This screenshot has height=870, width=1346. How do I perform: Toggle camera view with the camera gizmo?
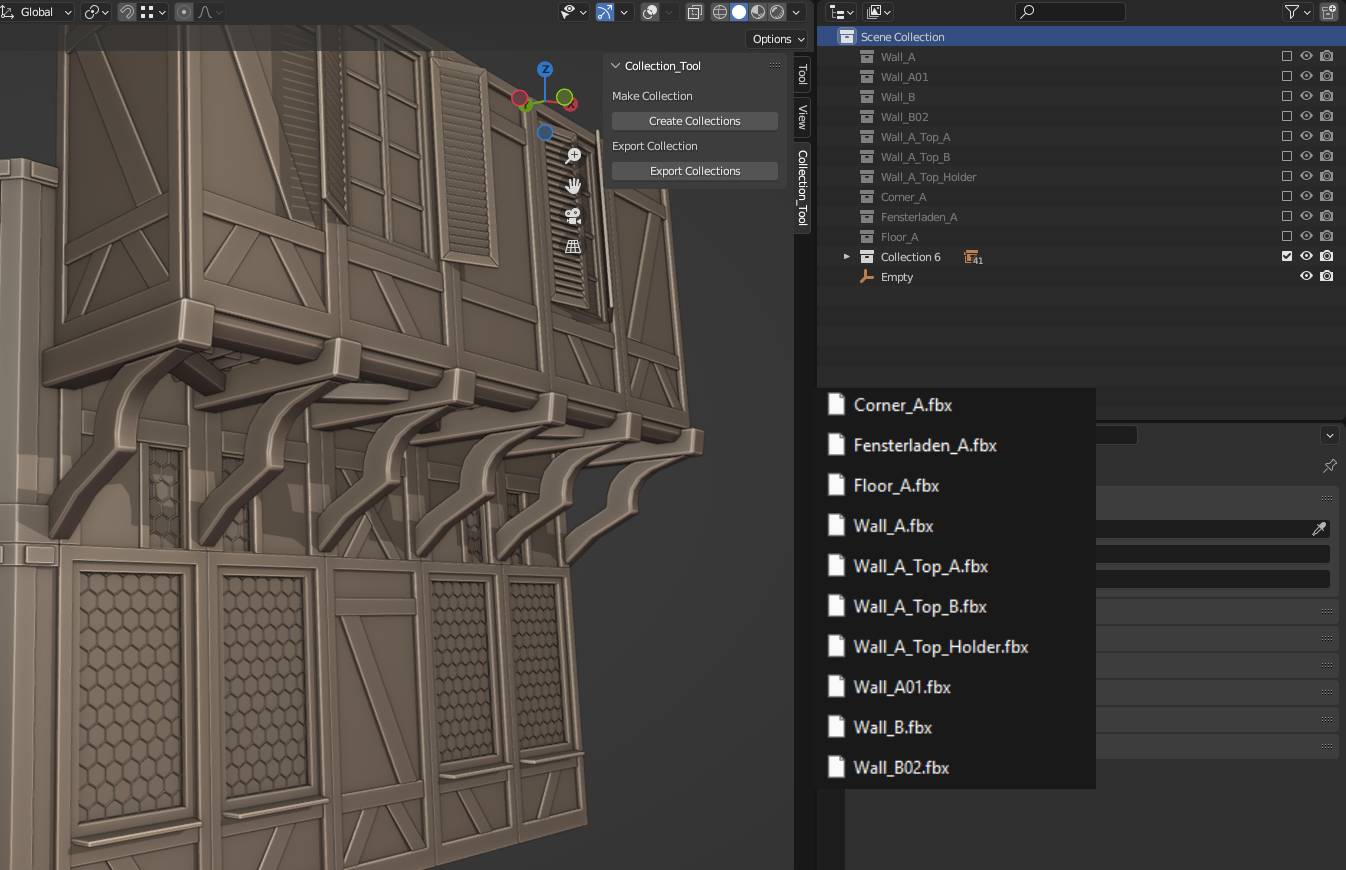coord(573,216)
